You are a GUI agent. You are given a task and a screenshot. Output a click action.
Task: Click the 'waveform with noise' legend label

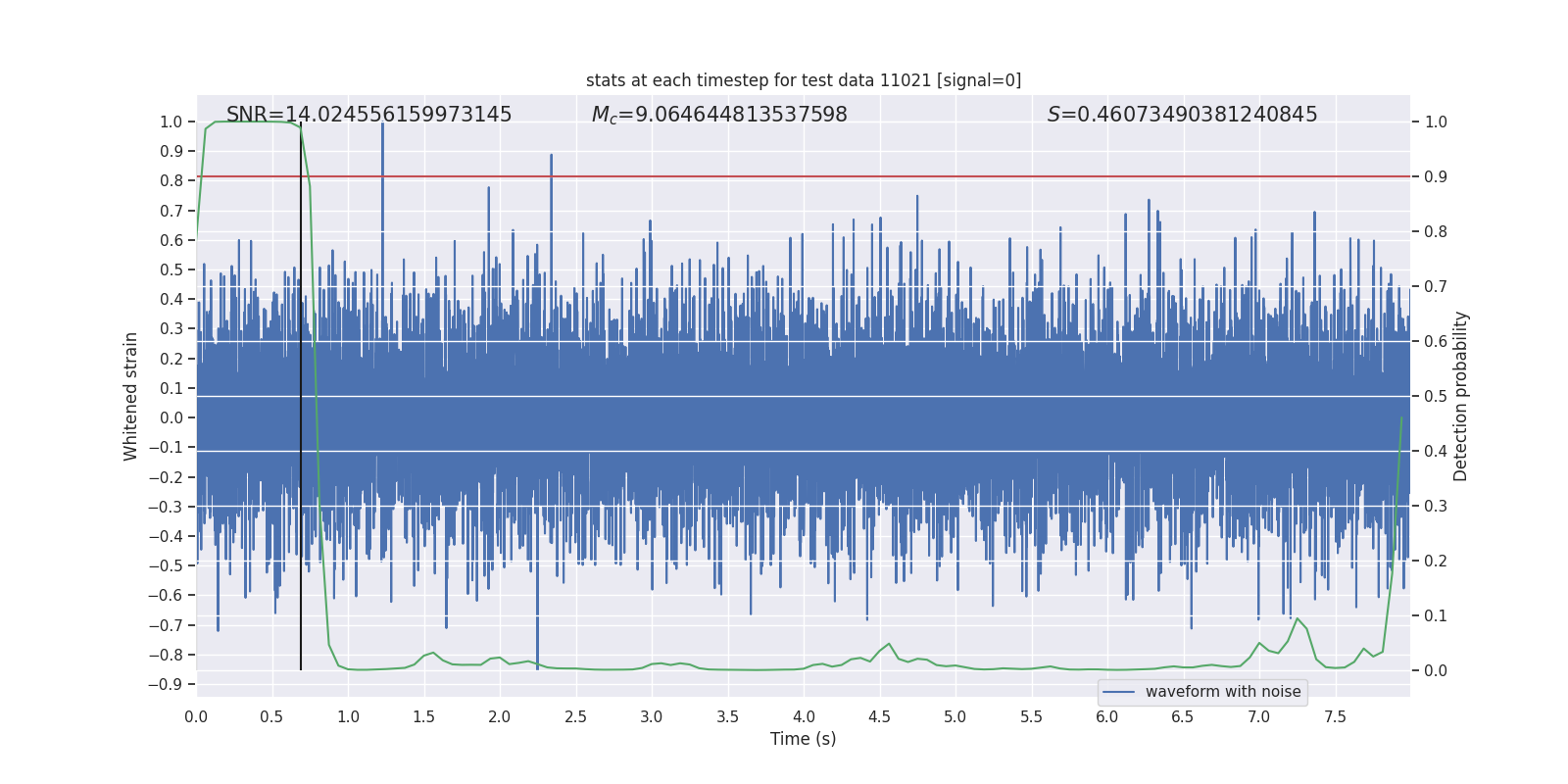point(1222,692)
